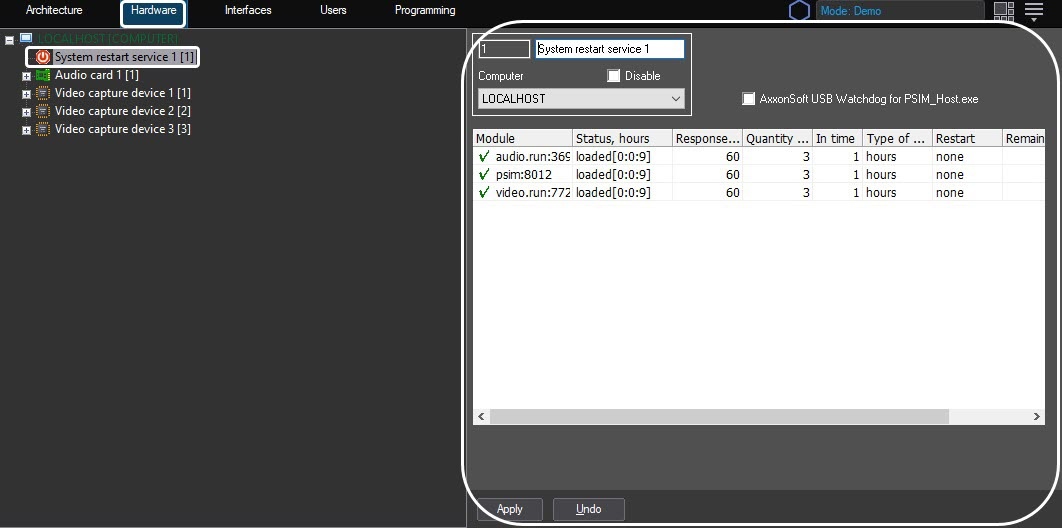Collapse the LOCALHOST computer tree node
1062x528 pixels.
point(9,40)
